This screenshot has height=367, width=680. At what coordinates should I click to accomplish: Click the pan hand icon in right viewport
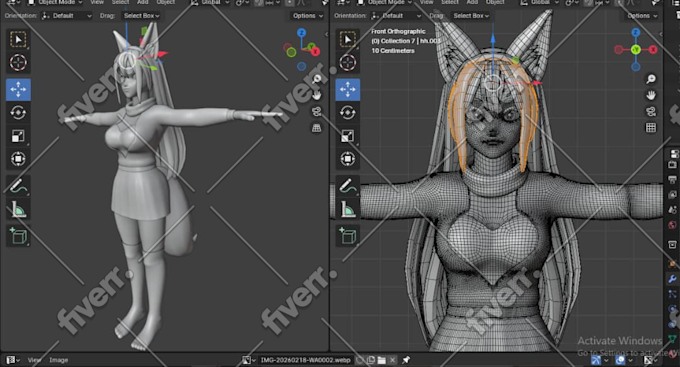651,95
